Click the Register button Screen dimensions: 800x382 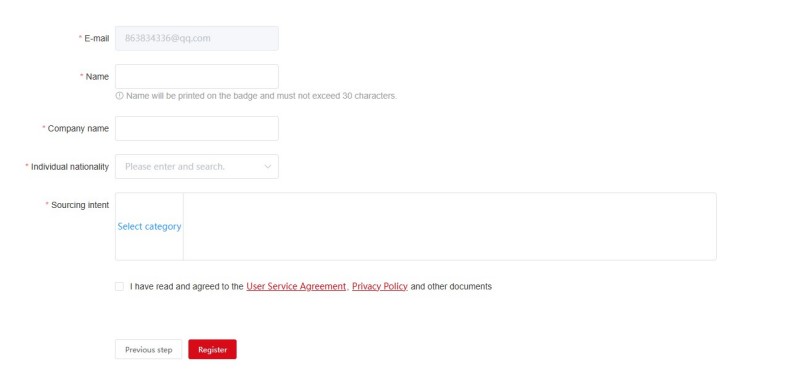[212, 349]
